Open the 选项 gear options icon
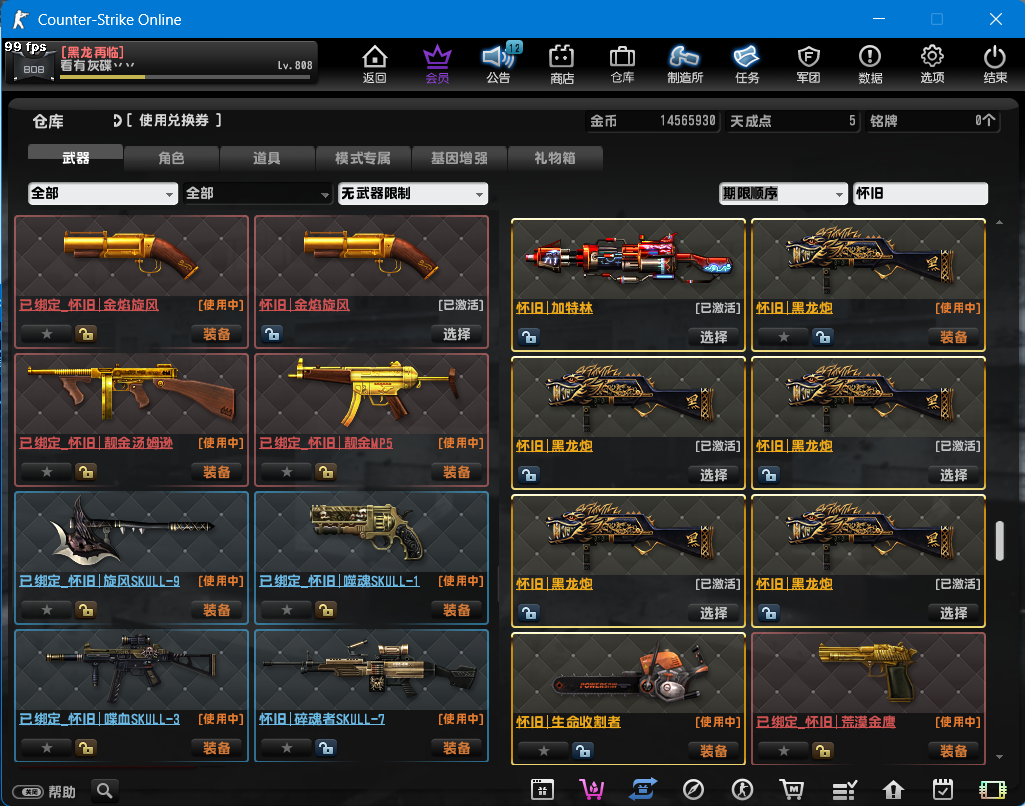The image size is (1025, 806). (x=932, y=64)
